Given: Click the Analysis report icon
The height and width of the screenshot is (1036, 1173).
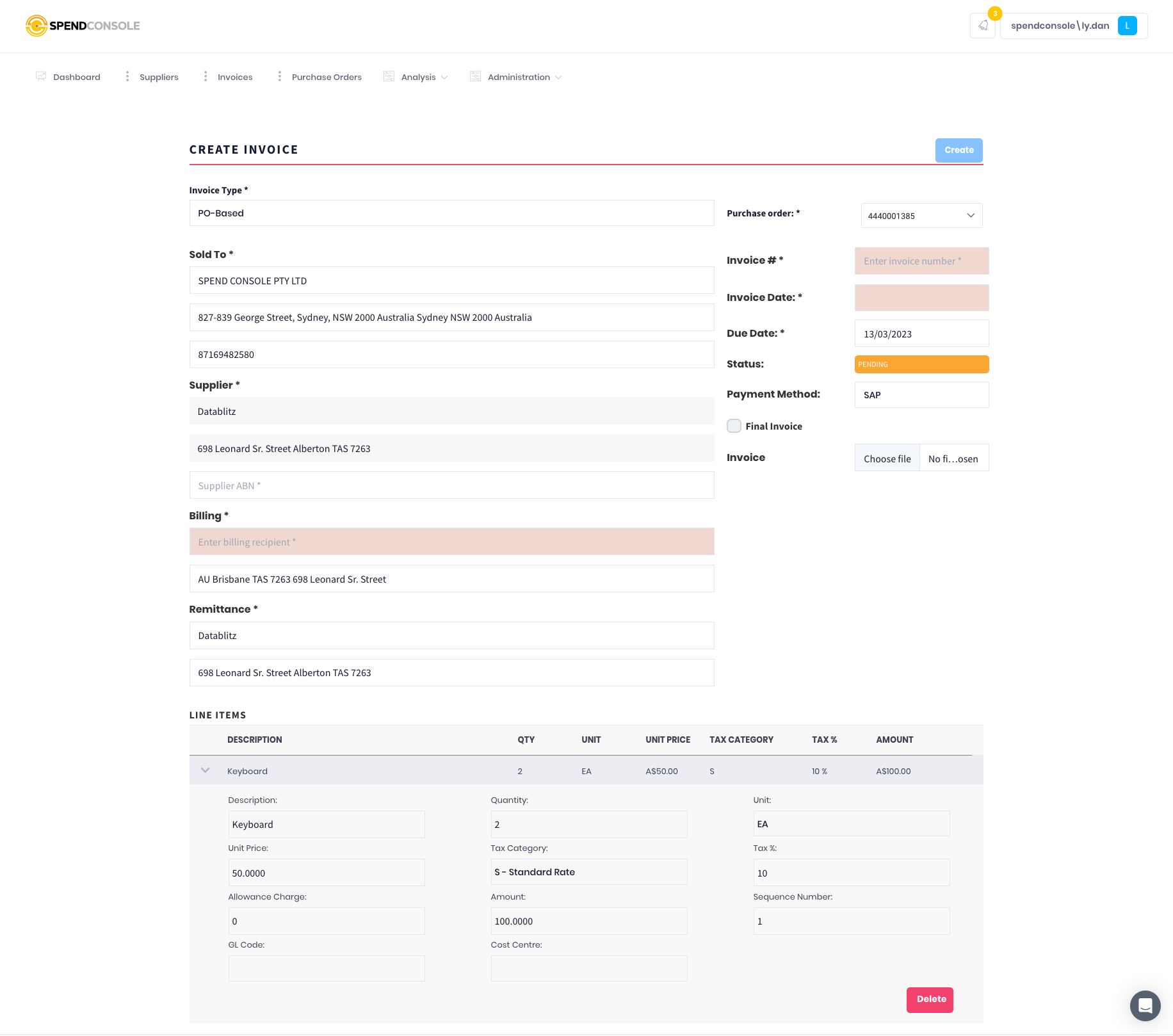Looking at the screenshot, I should [x=388, y=76].
